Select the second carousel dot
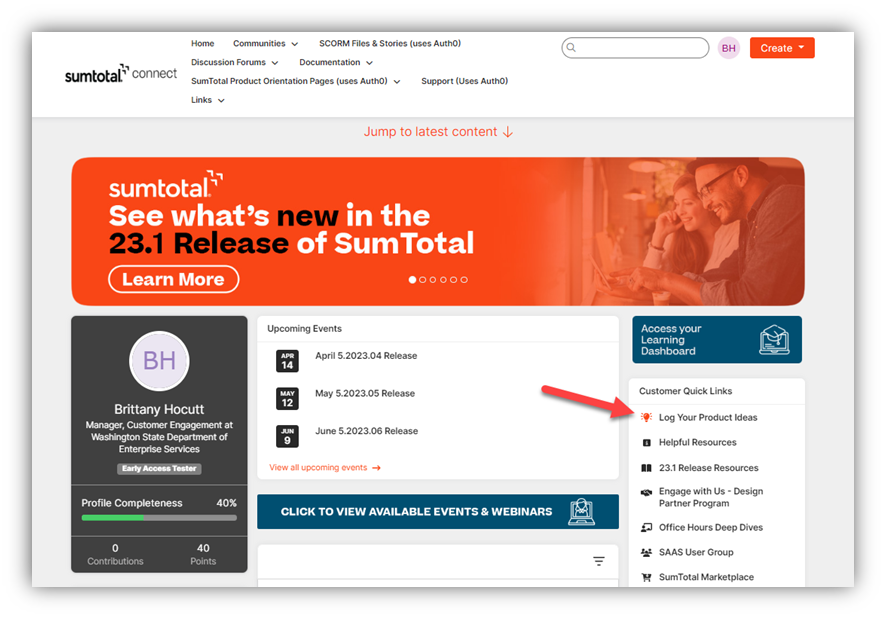886x619 pixels. coord(423,280)
